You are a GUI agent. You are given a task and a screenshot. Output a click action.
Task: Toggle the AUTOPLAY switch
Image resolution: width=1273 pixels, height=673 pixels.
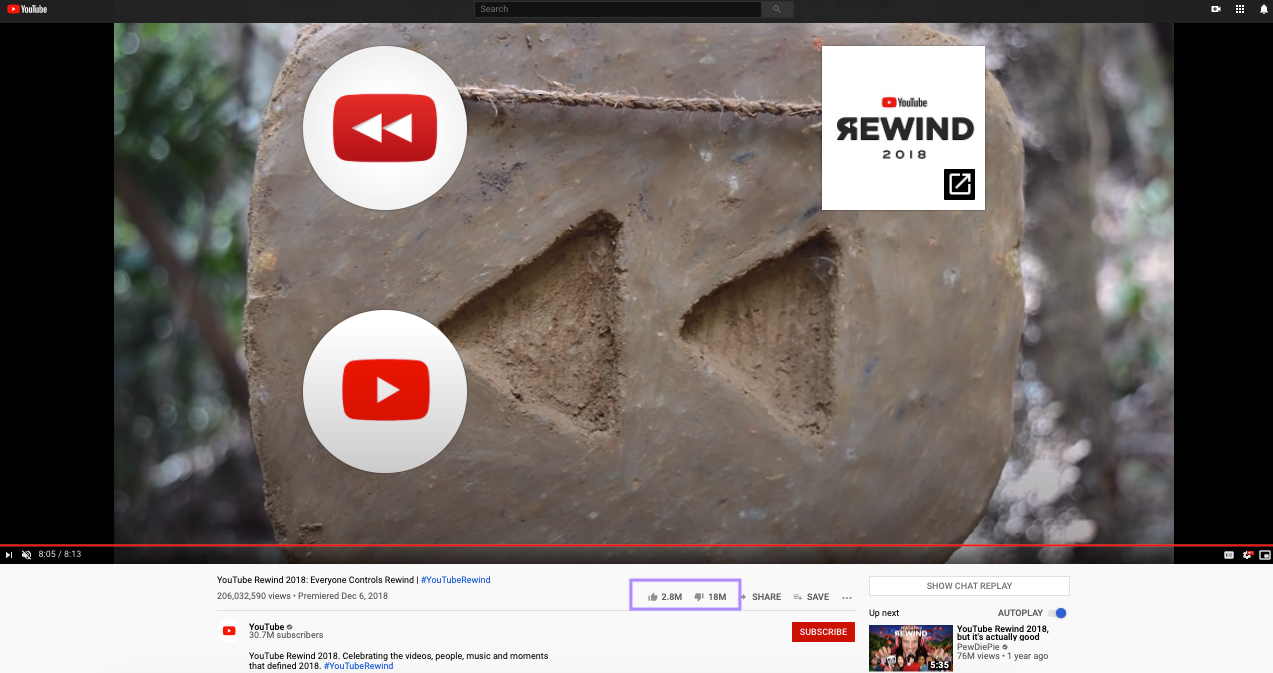(1058, 613)
